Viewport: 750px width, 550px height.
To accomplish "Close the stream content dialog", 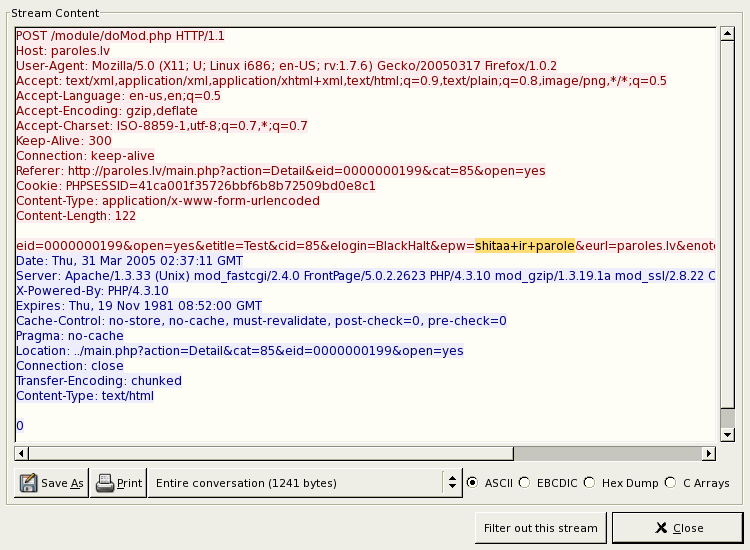I will coord(677,528).
